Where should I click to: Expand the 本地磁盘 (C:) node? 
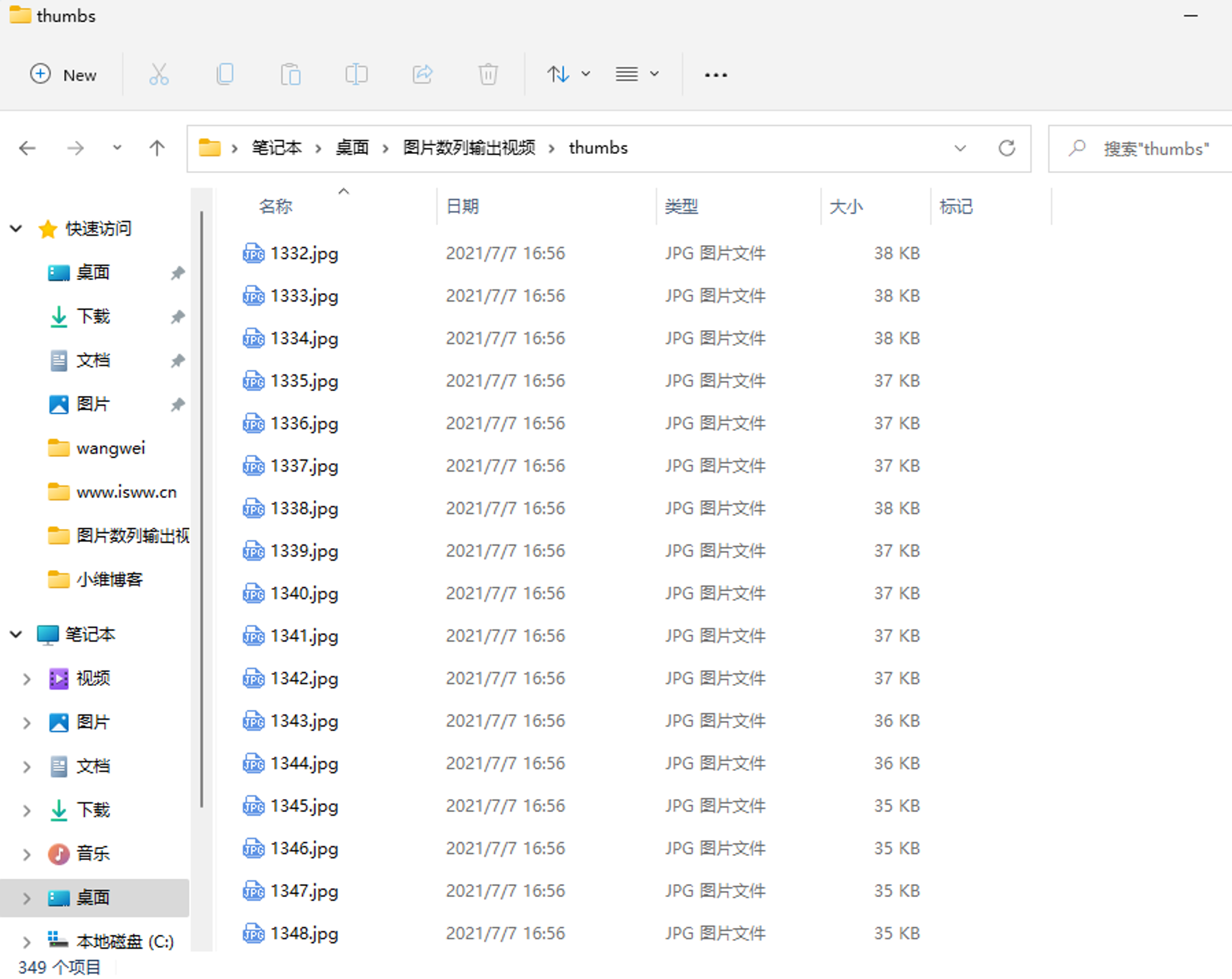[x=26, y=941]
